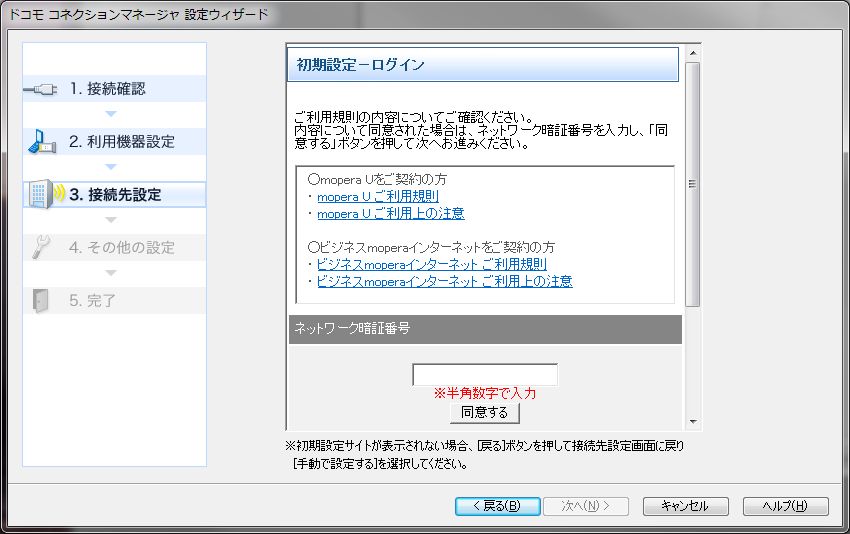Click the phone and PC icon beside 利用機器設定
The image size is (850, 534).
coord(42,141)
